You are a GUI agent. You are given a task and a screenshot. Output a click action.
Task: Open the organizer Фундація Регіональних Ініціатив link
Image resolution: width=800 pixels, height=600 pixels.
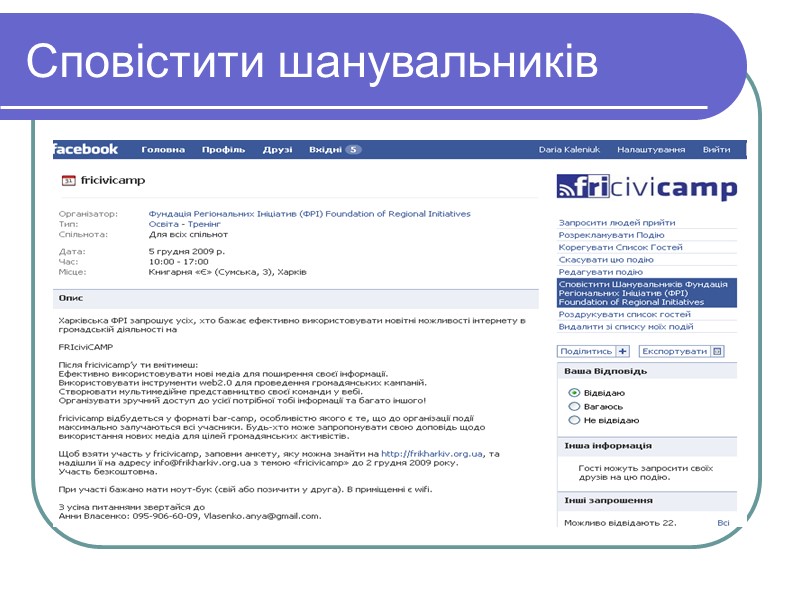pos(309,214)
